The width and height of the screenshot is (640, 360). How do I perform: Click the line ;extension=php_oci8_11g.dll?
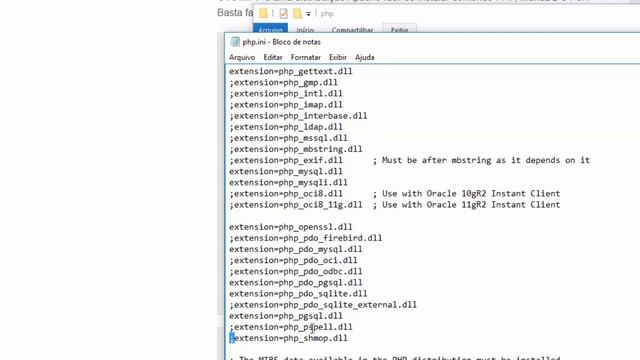click(296, 205)
